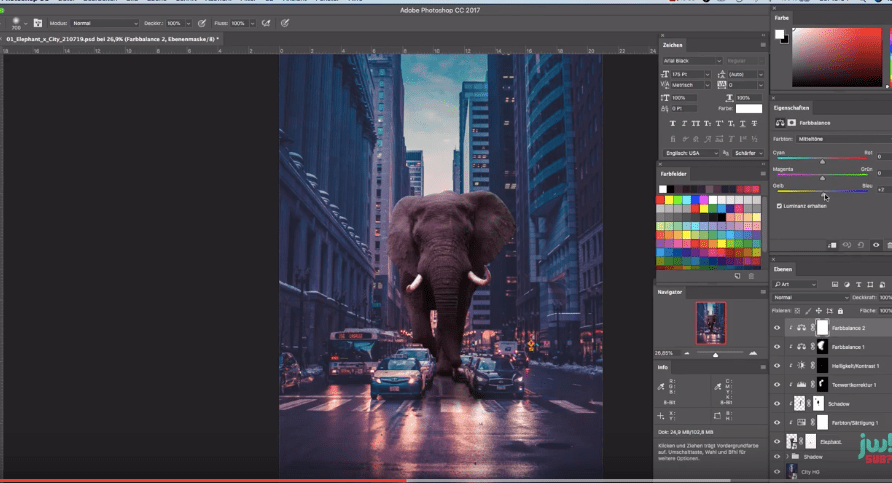
Task: Switch to the Navigator panel tab
Action: [x=670, y=292]
